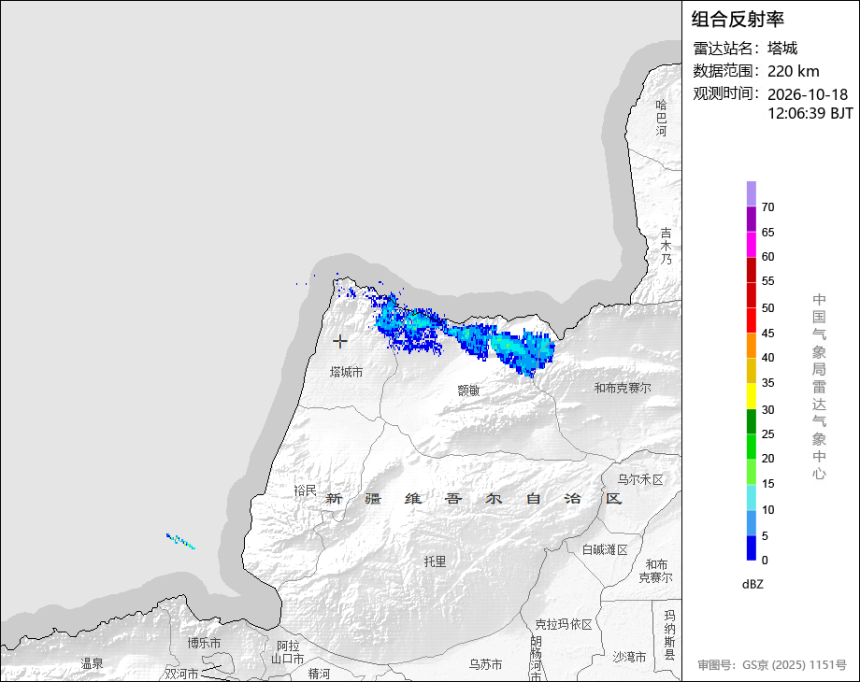Click the dBZ unit label under the color bar
Screen dimensions: 860x682
coord(752,584)
